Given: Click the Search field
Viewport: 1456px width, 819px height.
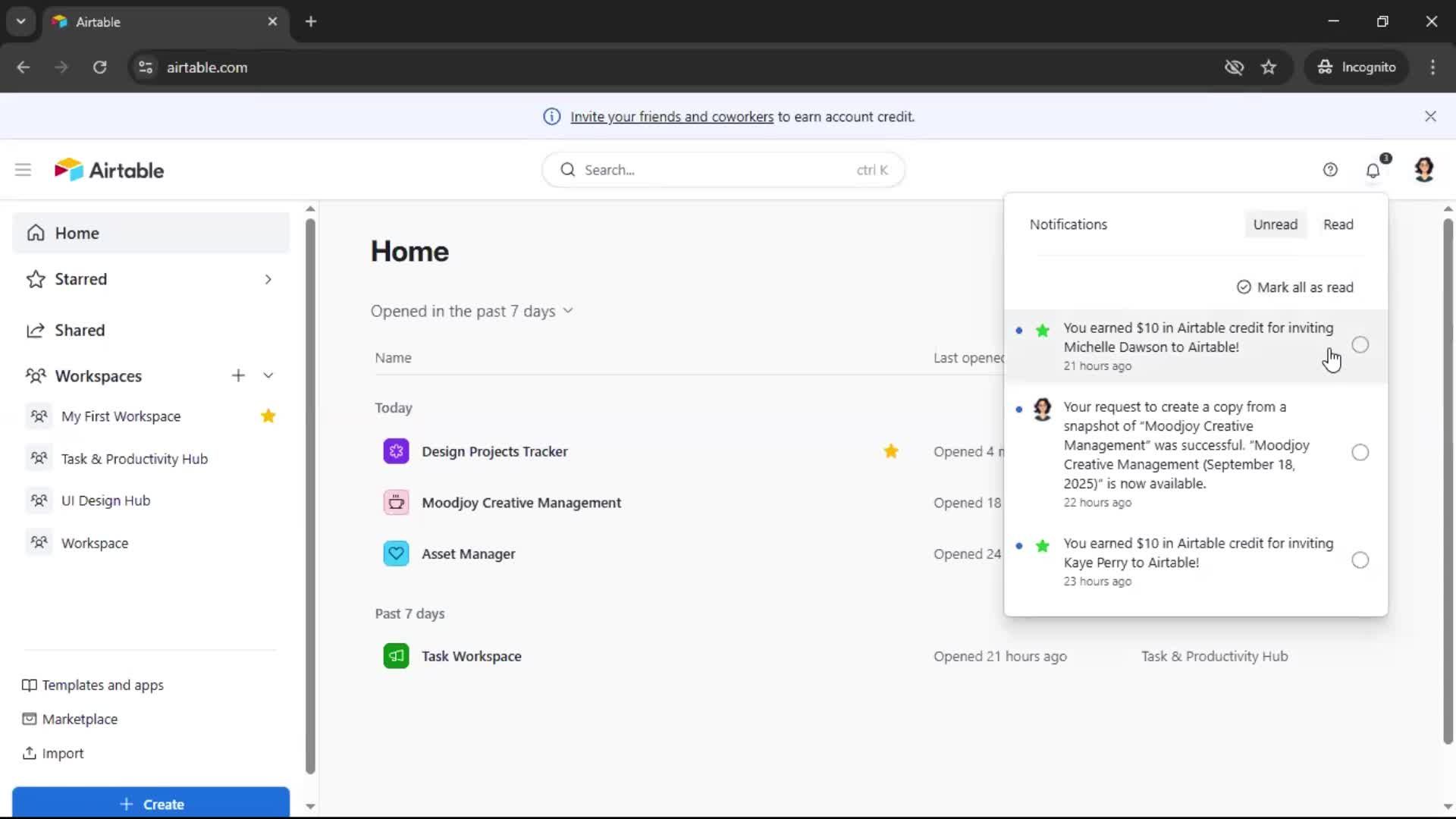Looking at the screenshot, I should pos(723,170).
